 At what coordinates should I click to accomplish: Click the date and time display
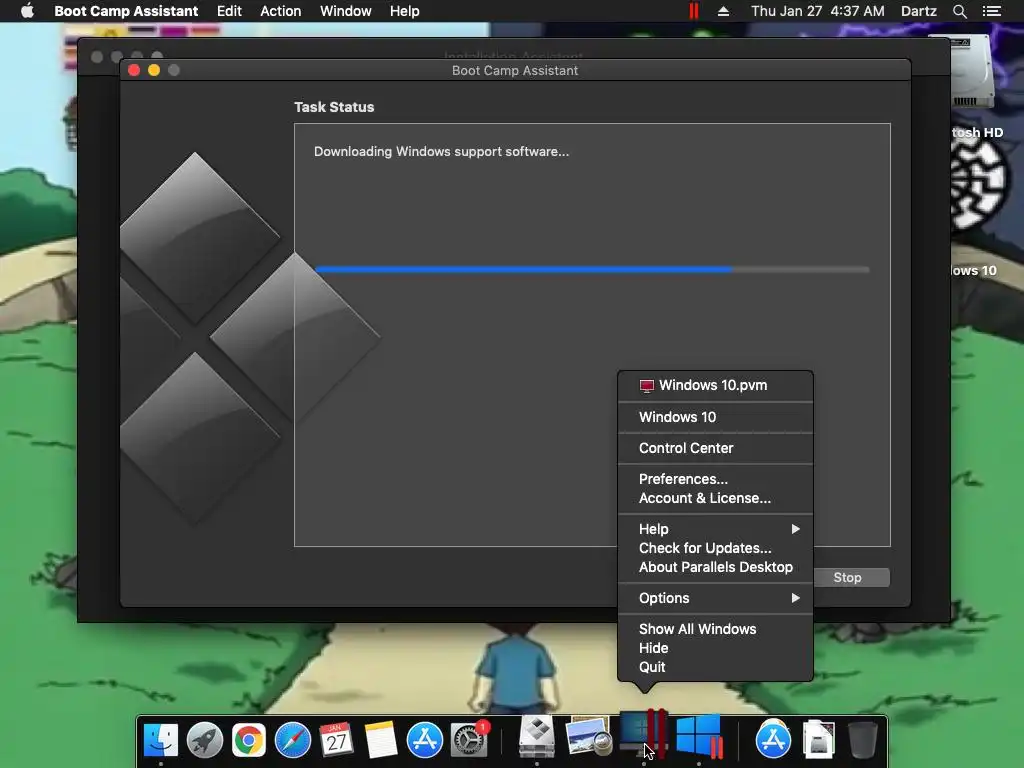tap(818, 11)
